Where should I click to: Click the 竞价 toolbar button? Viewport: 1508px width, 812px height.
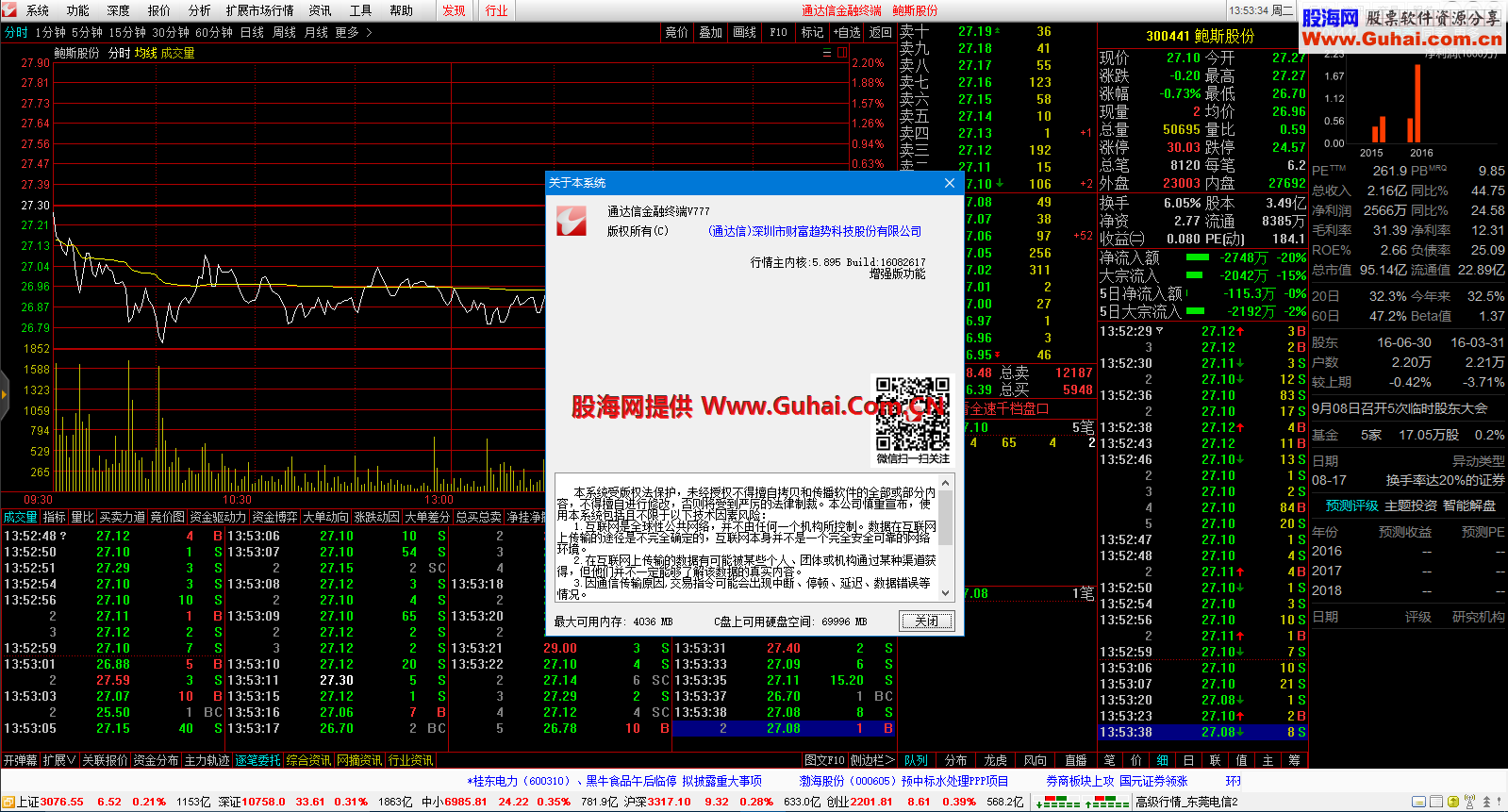pyautogui.click(x=677, y=32)
